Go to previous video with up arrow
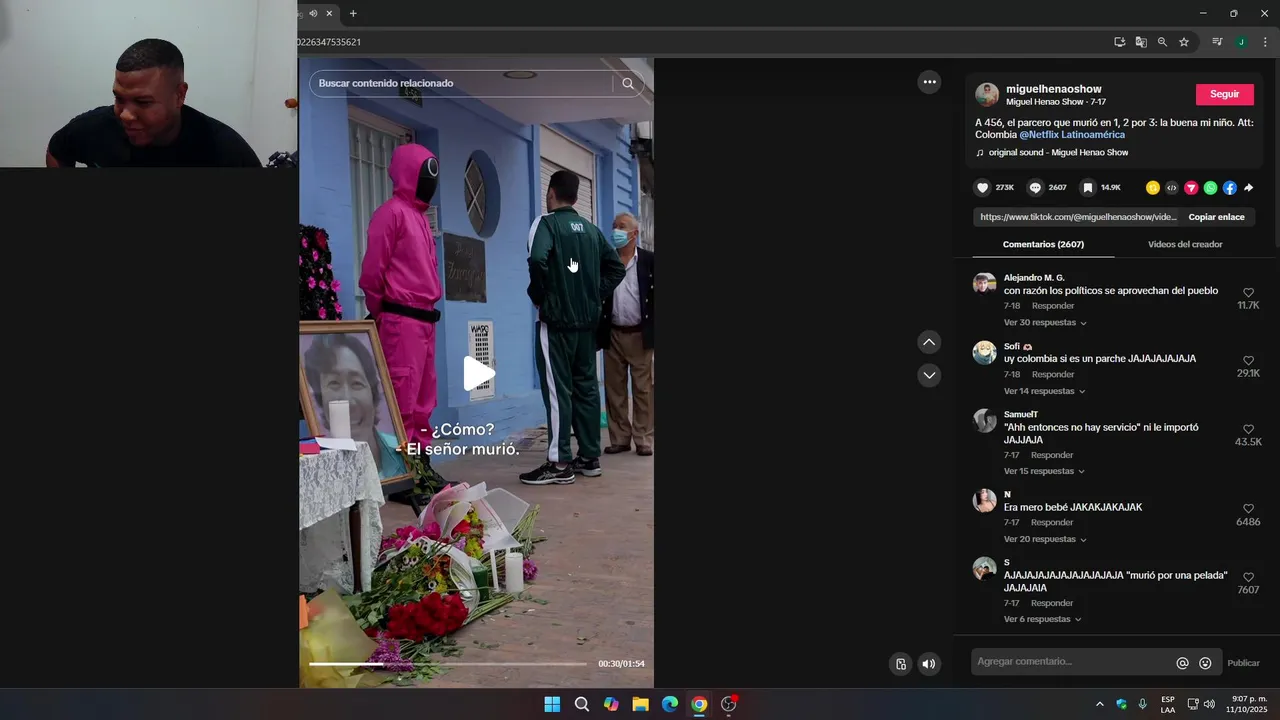Screen dimensions: 1280x720 (929, 342)
